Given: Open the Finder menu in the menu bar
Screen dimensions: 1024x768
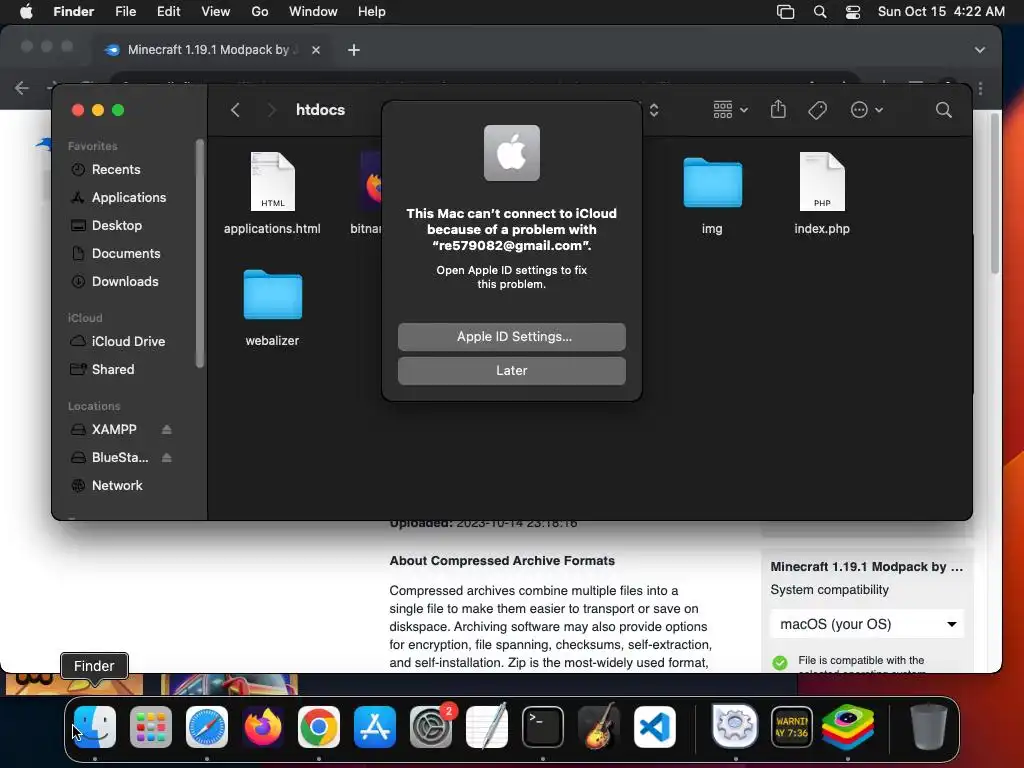Looking at the screenshot, I should click(73, 12).
